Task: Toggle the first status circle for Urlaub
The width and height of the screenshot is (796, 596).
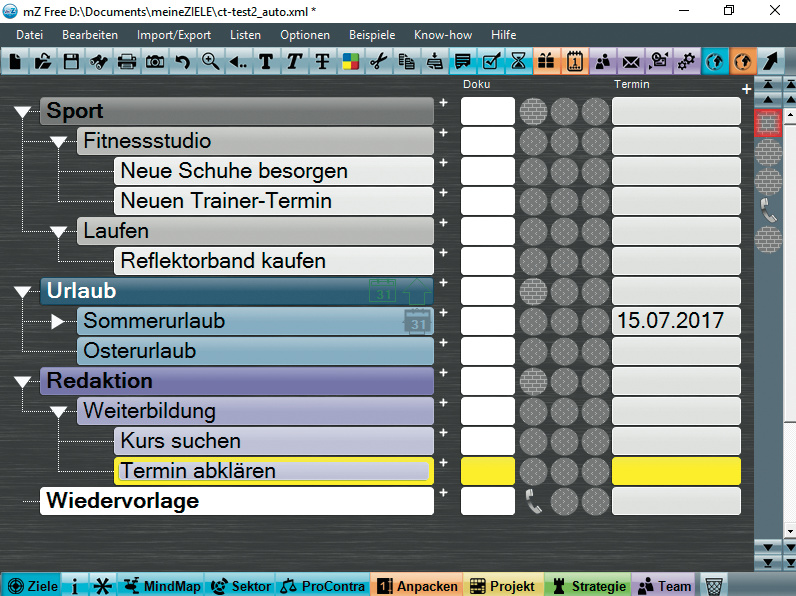Action: pos(534,291)
